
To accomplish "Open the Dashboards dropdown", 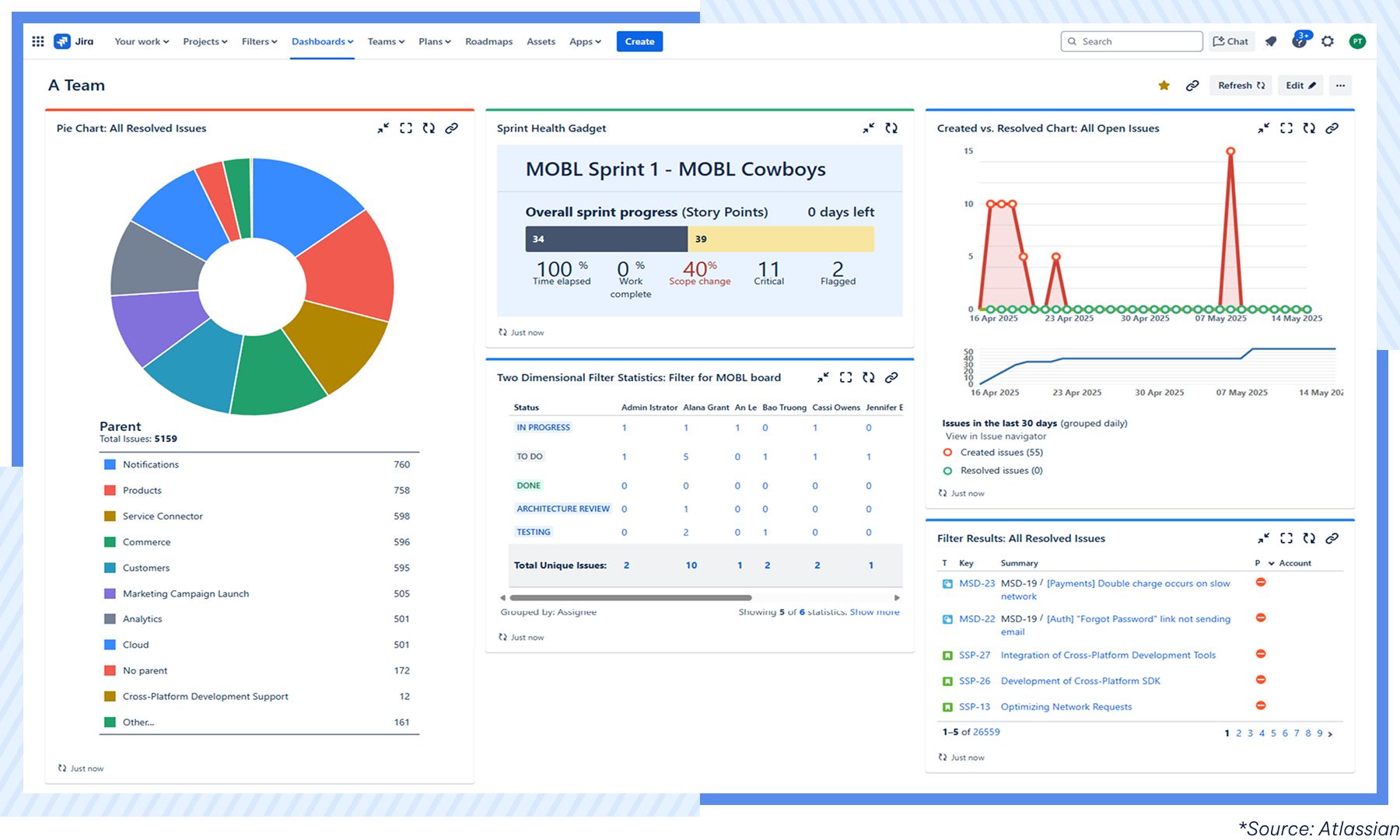I will click(322, 41).
